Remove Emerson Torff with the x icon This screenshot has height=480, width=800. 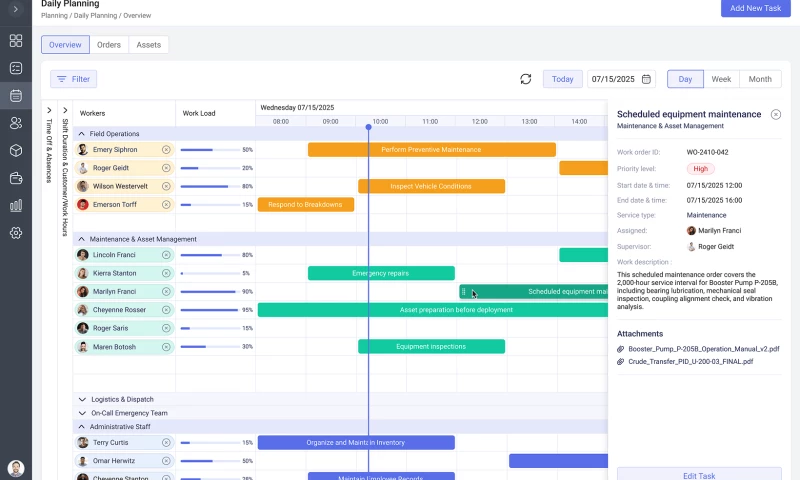166,205
